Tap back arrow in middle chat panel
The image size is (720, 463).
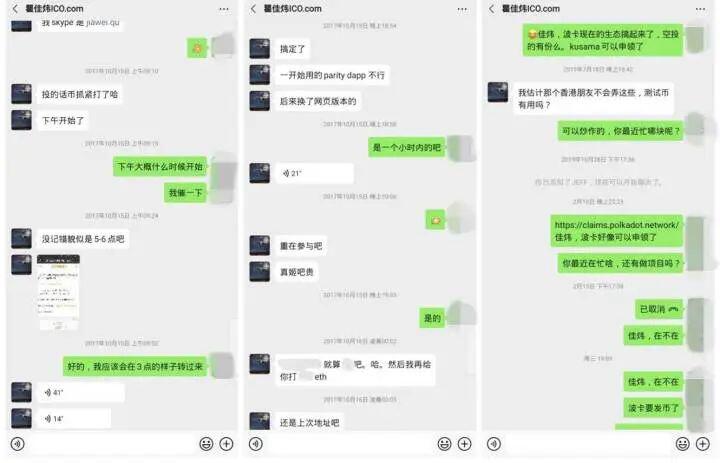point(253,9)
